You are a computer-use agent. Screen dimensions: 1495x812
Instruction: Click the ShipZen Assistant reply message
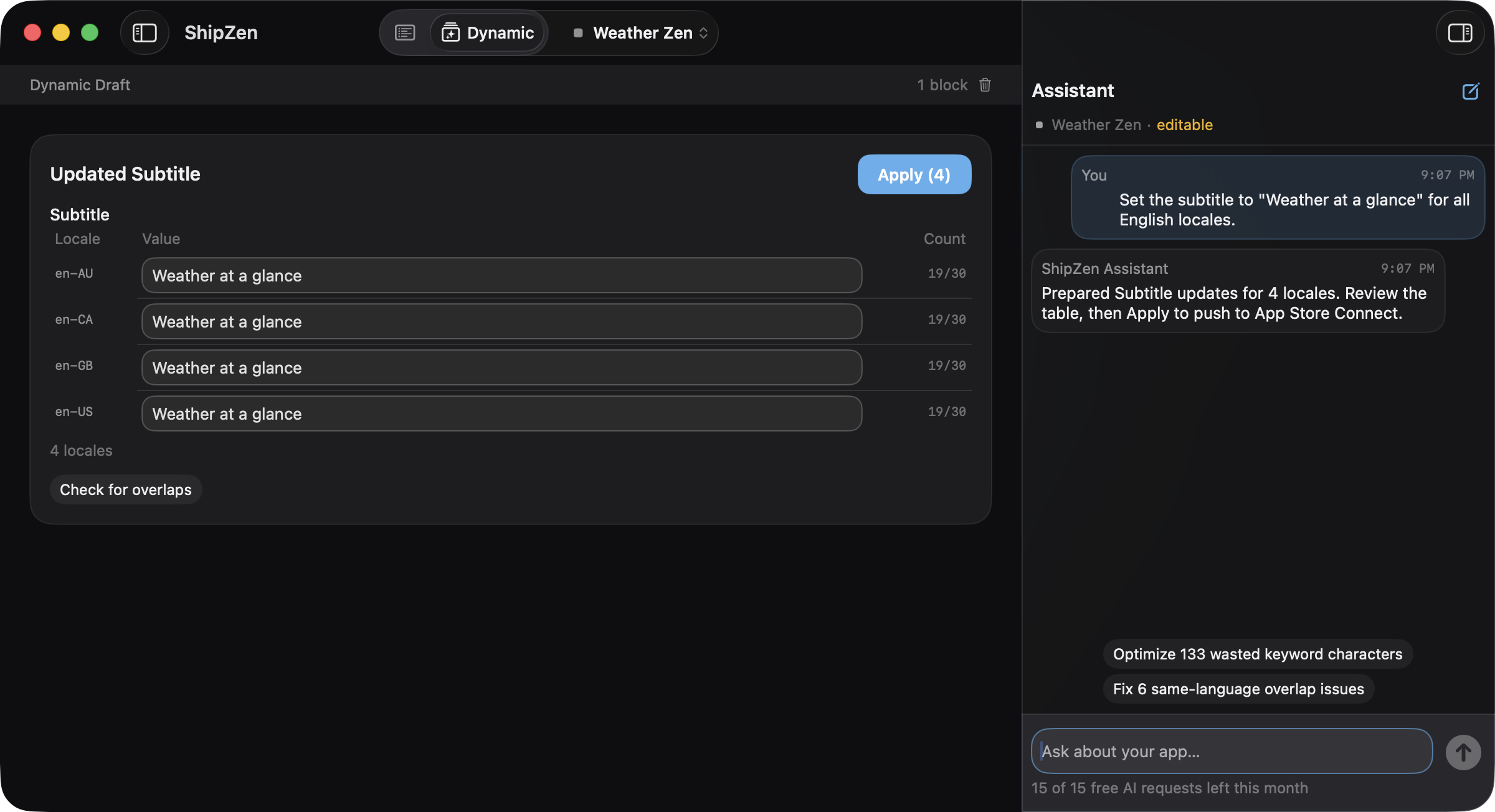tap(1238, 291)
